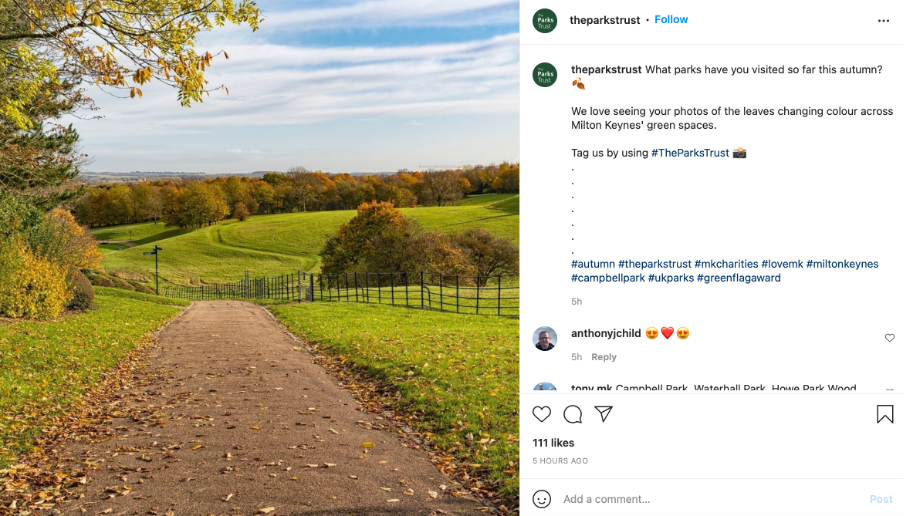Open the #TheParksTrust hashtag in caption
Screen dimensions: 904x516
(689, 153)
